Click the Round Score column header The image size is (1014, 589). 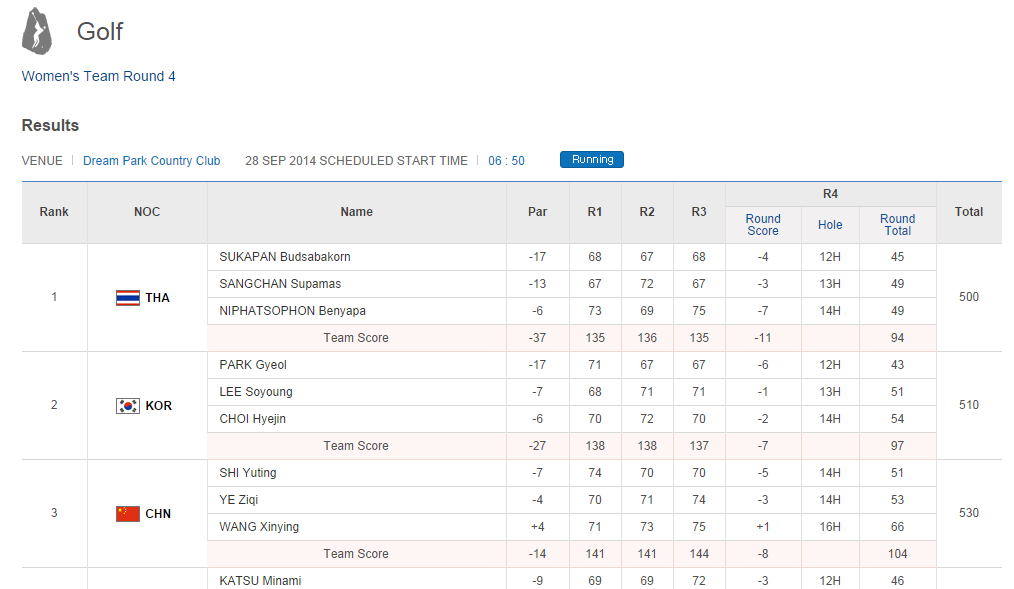click(x=763, y=225)
